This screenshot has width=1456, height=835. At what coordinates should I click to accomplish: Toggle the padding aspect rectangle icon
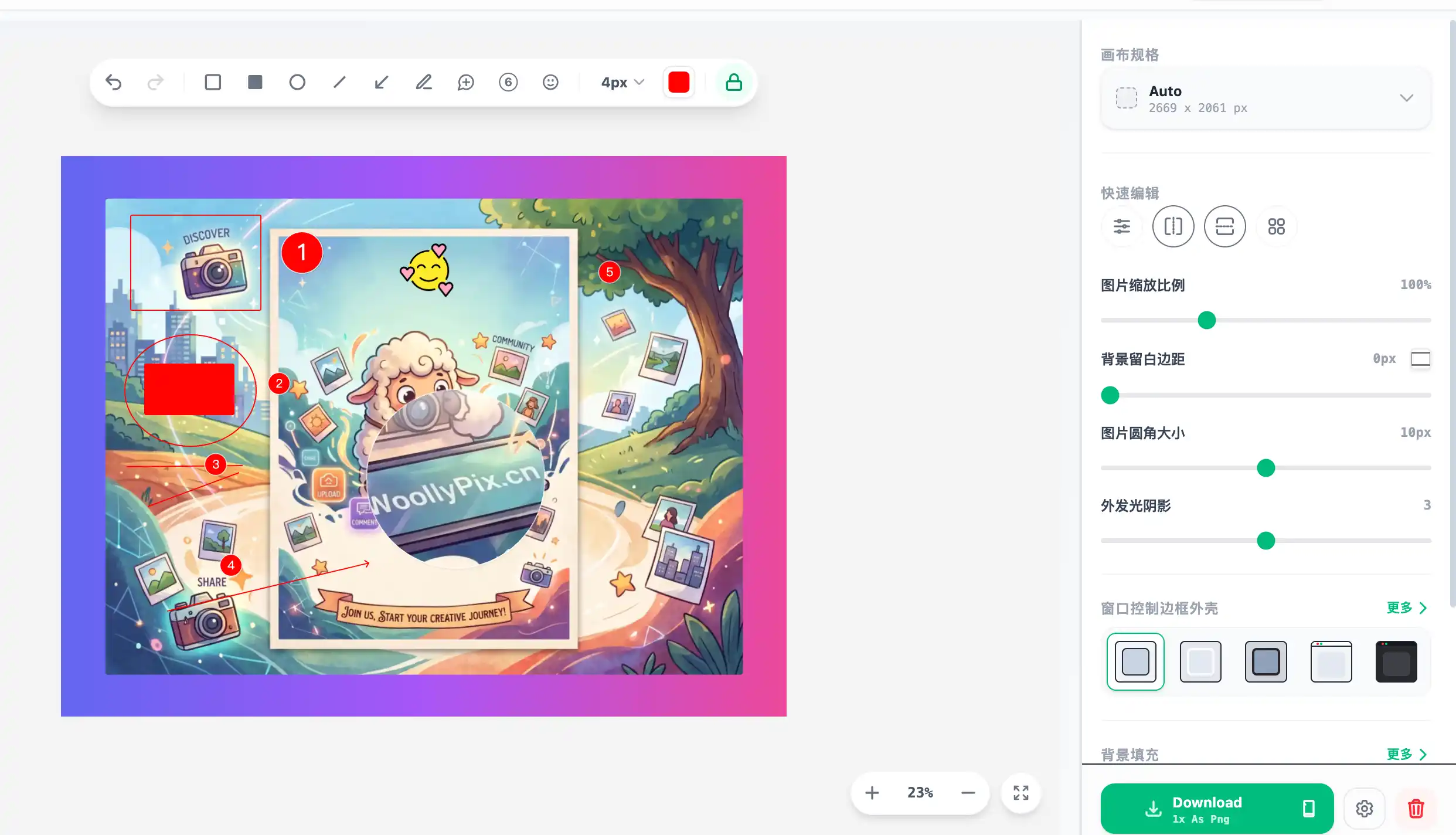[x=1421, y=358]
